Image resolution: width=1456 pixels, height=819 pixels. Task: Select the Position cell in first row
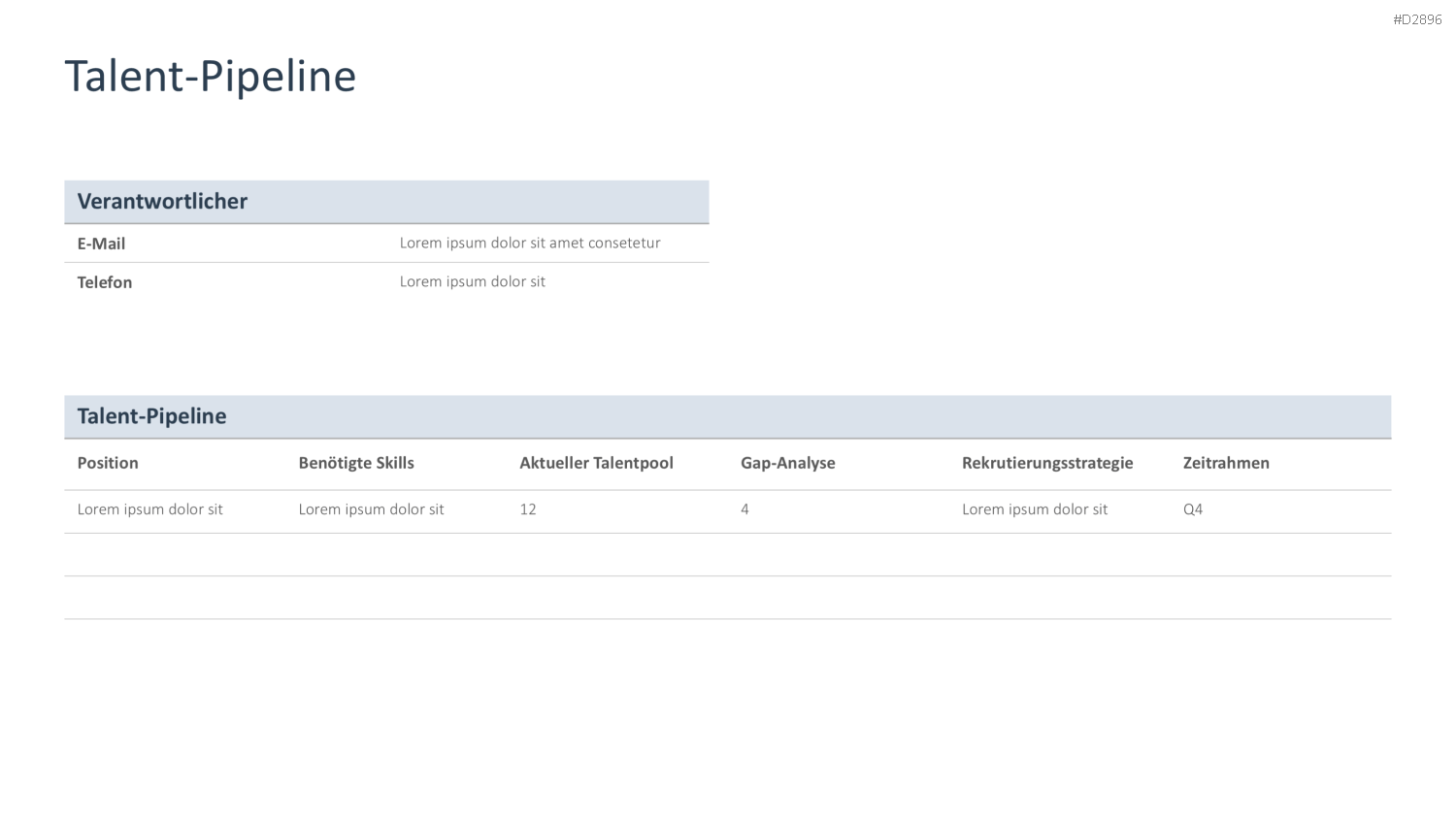pos(150,509)
